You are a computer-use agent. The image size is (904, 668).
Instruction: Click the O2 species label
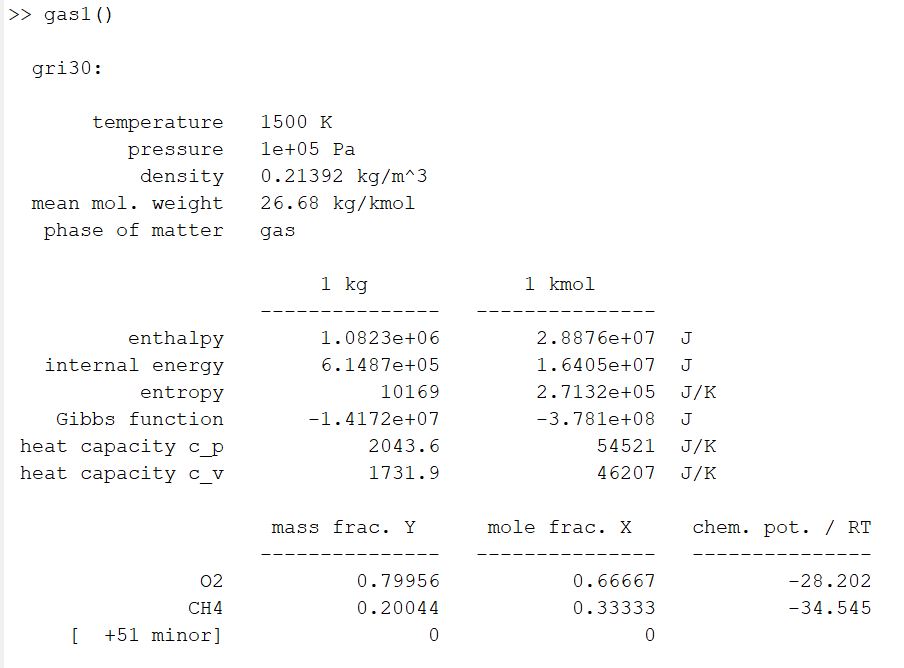[212, 581]
